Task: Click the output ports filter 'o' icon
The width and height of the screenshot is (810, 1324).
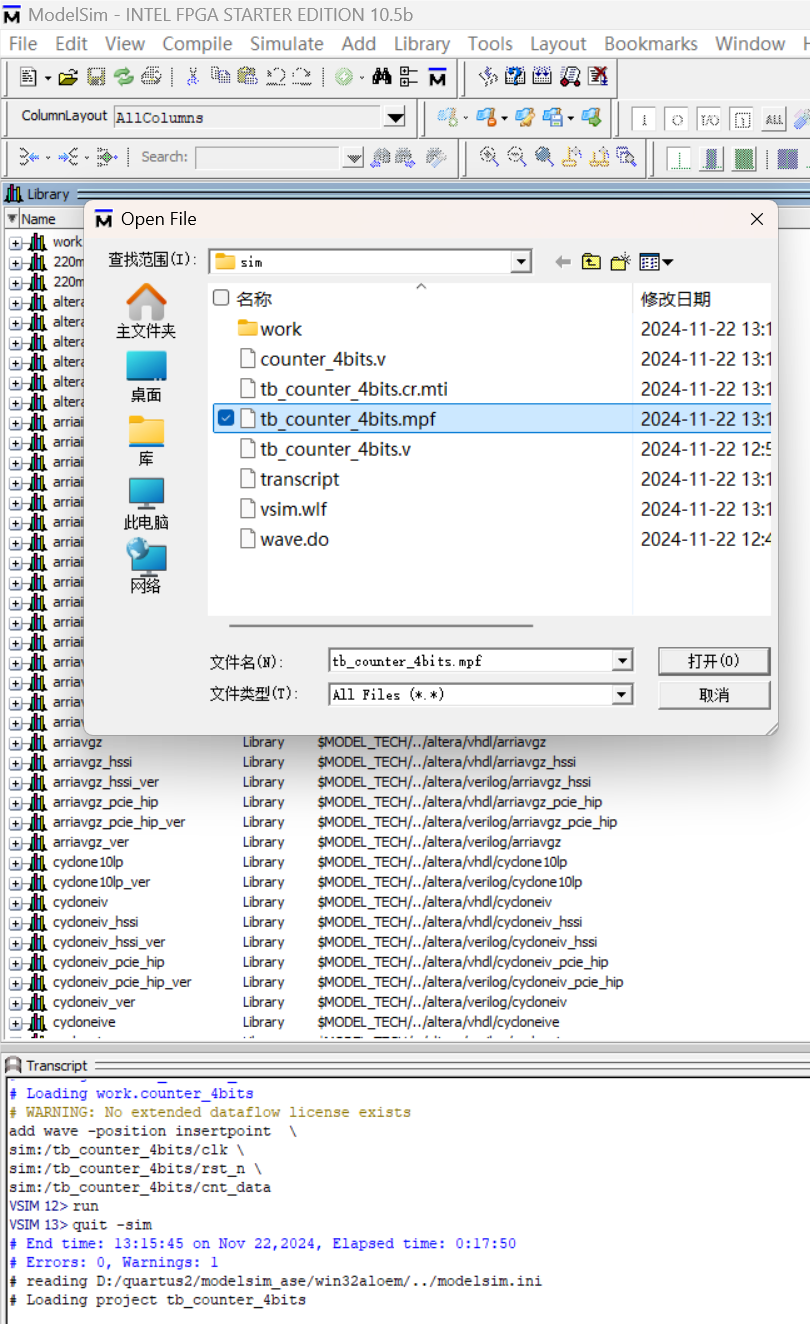Action: tap(677, 120)
